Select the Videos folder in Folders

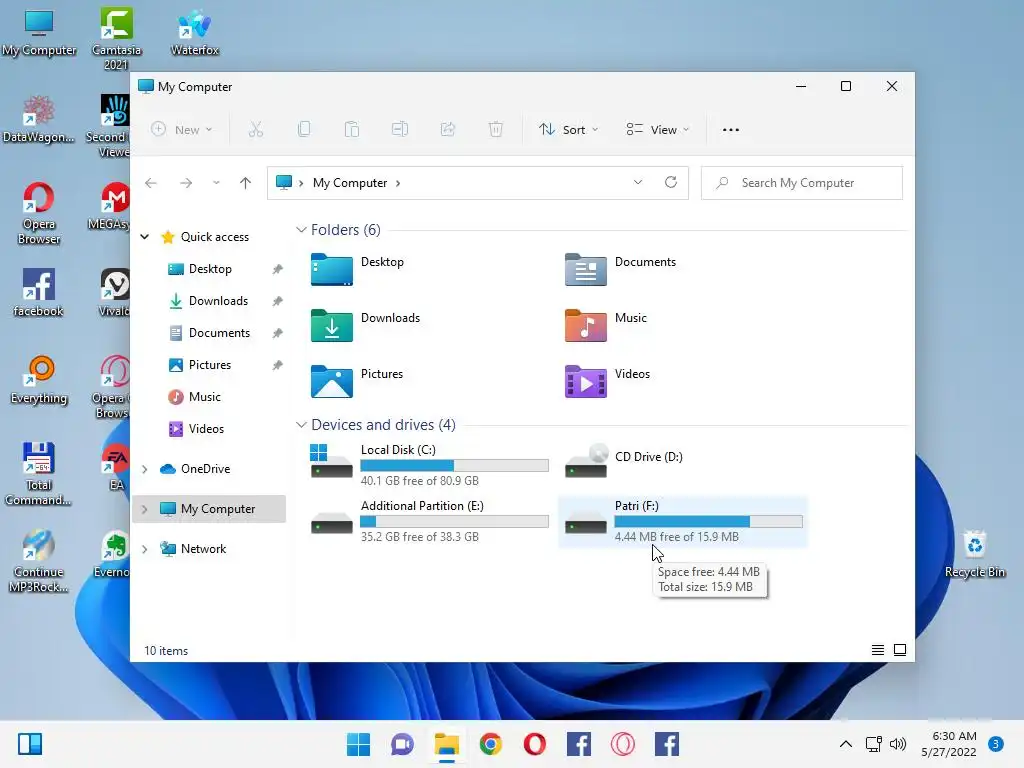pos(607,381)
